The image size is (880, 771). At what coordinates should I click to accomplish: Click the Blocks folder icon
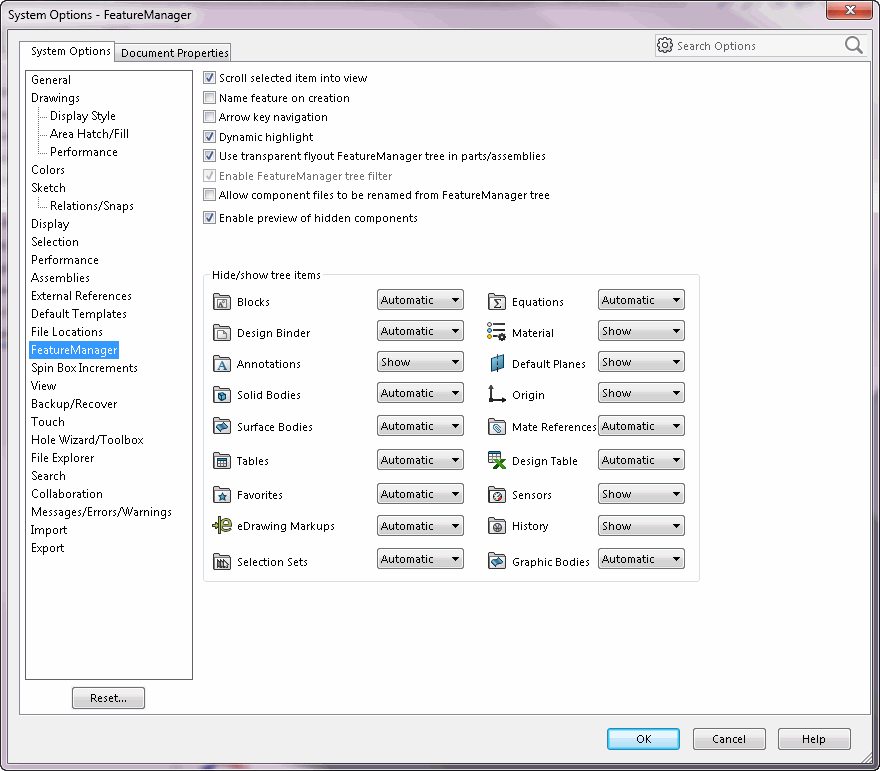(x=222, y=302)
